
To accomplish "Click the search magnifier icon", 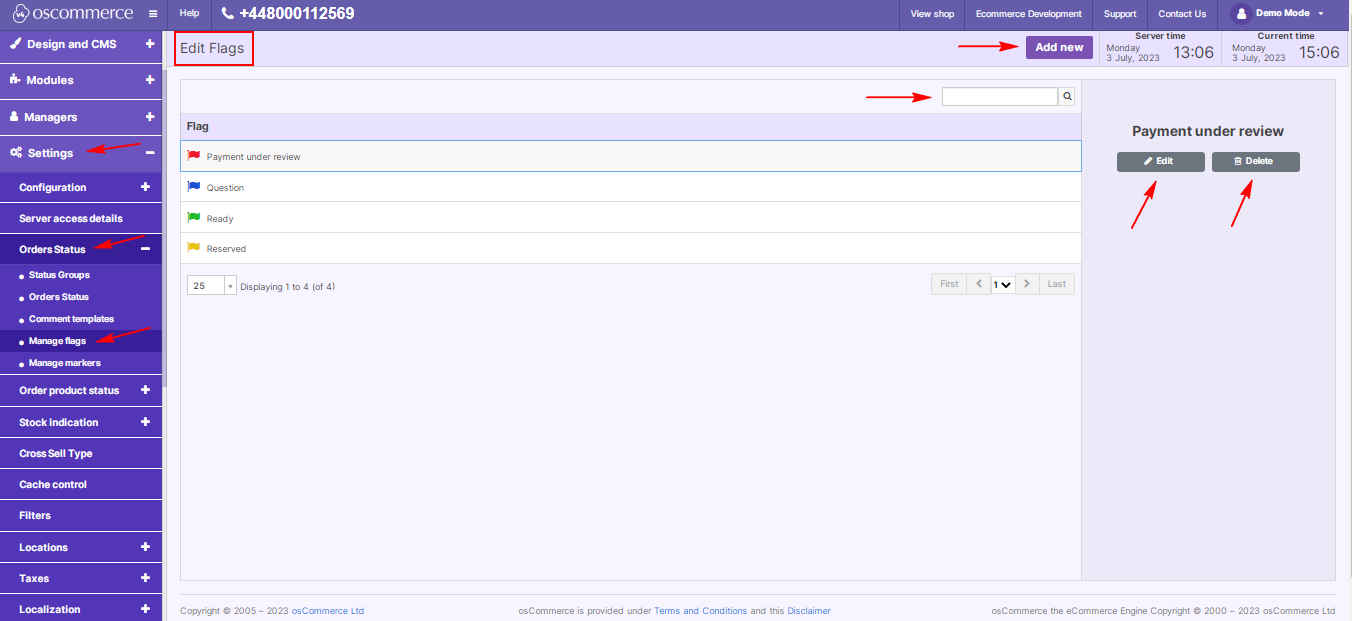I will (x=1067, y=96).
